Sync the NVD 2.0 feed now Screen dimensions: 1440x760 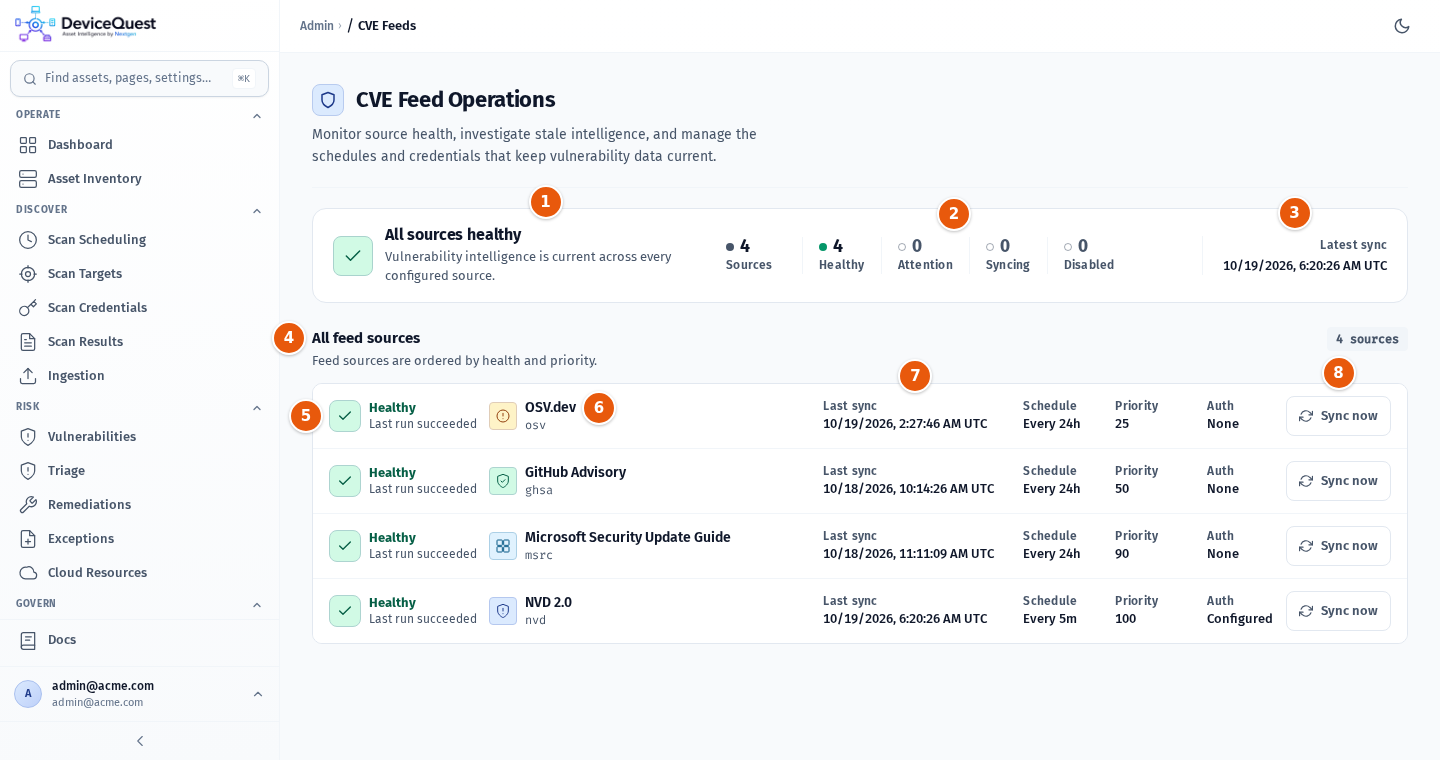pos(1338,611)
